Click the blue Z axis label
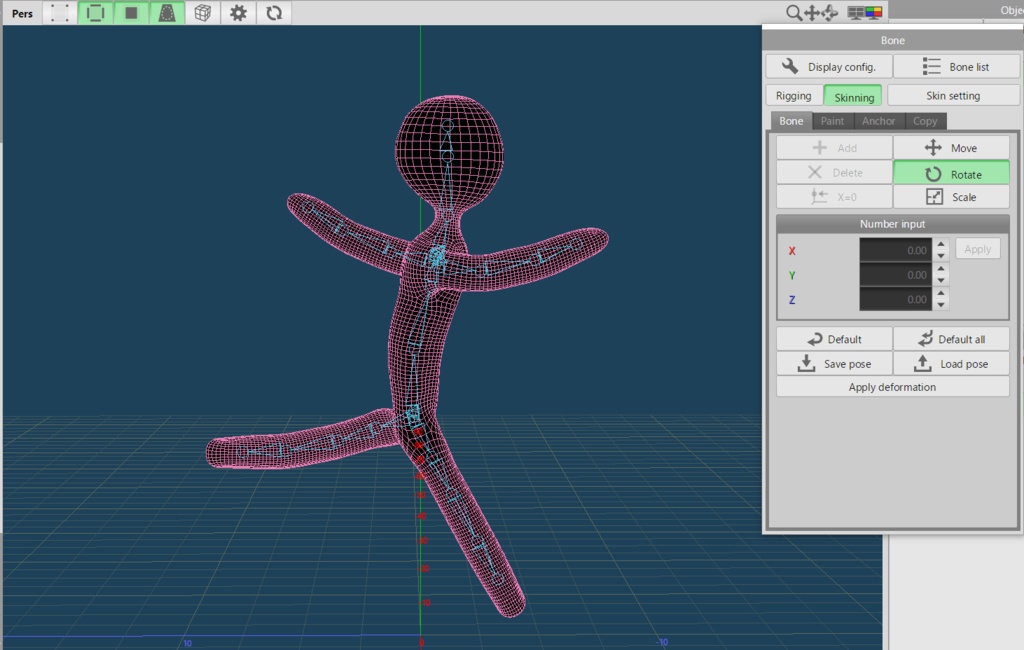The image size is (1024, 650). [x=792, y=300]
